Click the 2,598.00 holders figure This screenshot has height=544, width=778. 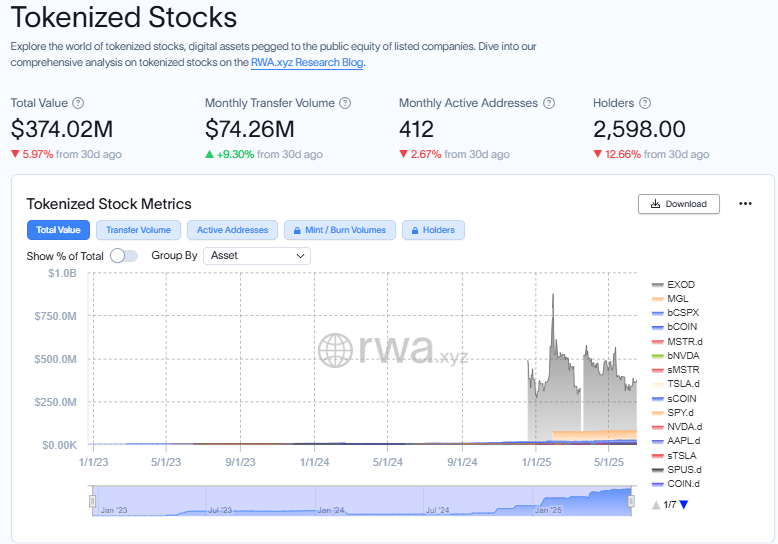point(639,129)
